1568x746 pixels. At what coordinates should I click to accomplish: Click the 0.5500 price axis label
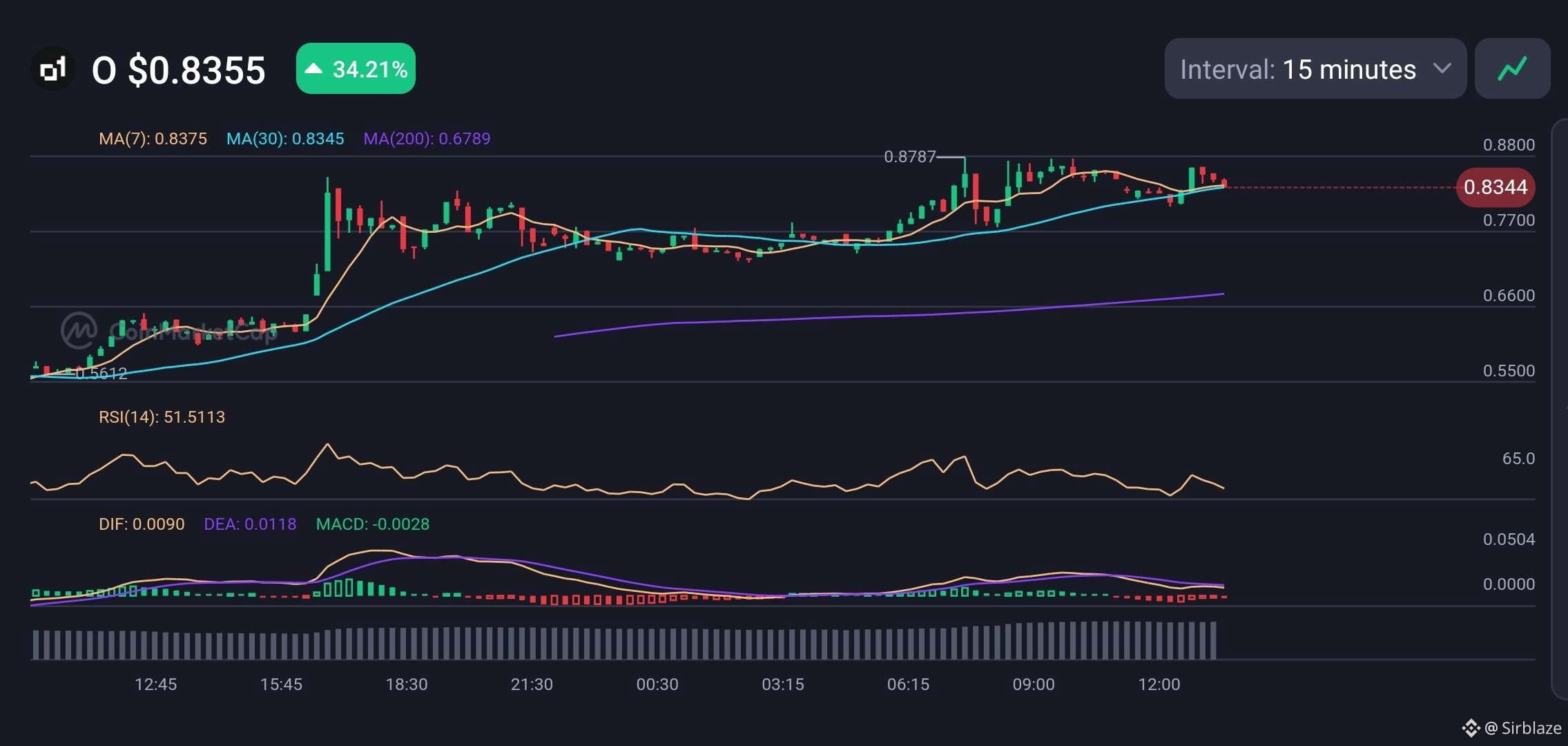tap(1509, 371)
